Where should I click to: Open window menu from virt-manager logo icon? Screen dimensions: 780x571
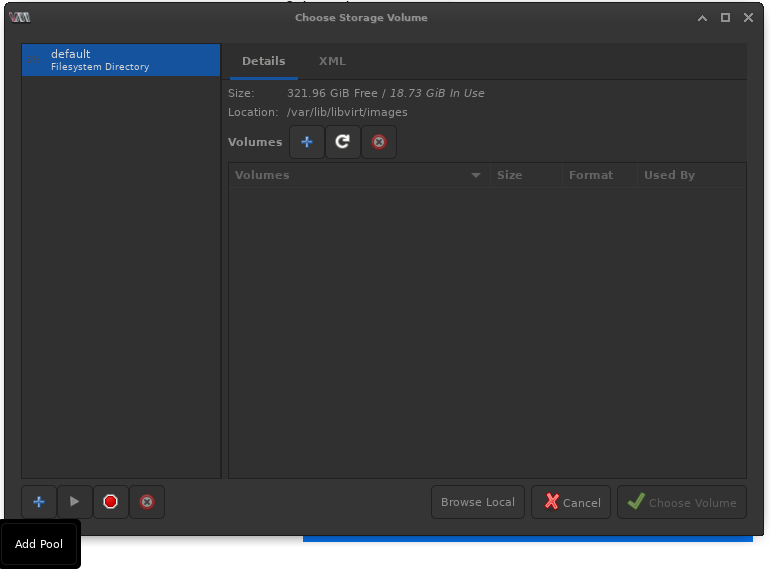coord(19,17)
